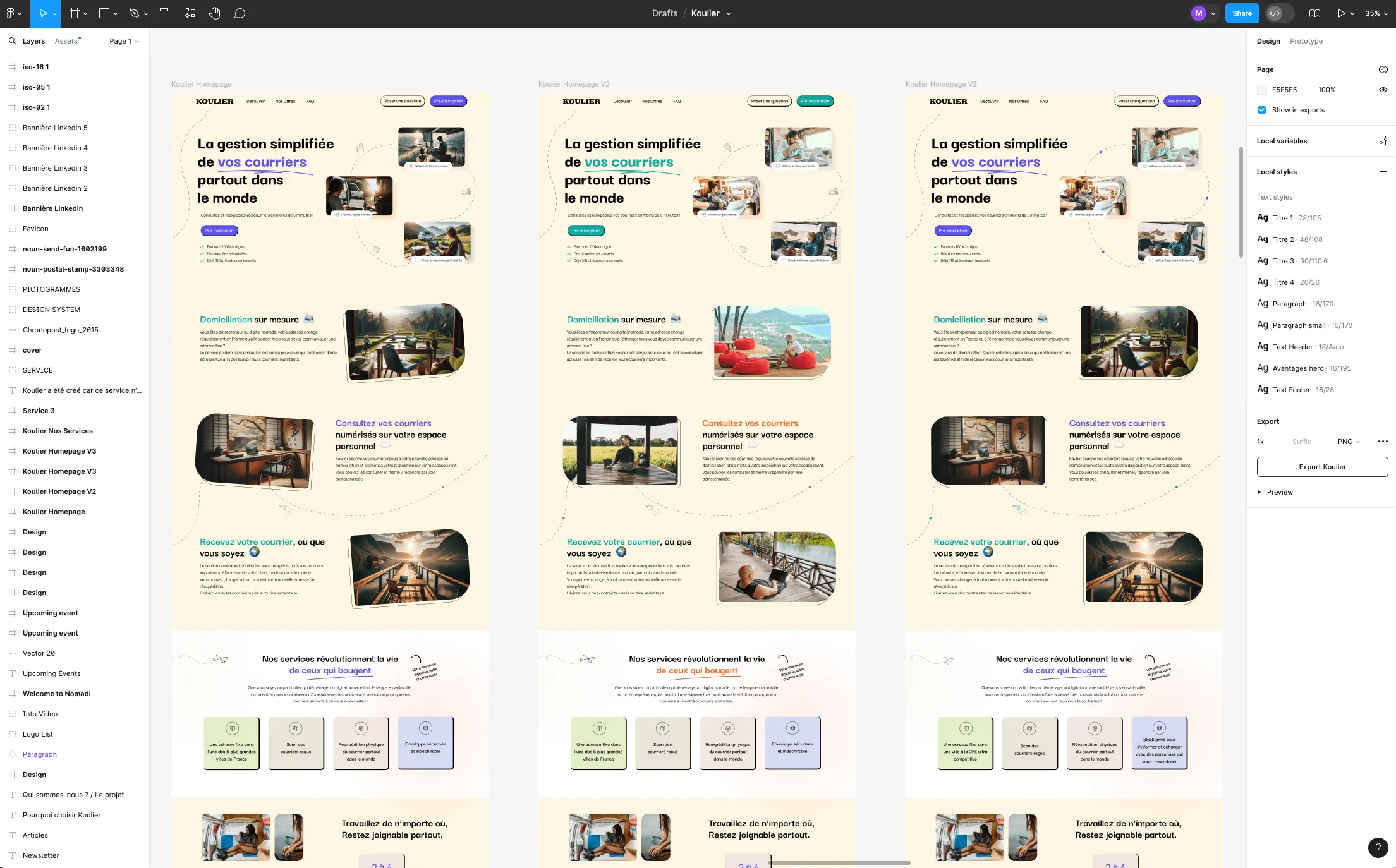
Task: Select the Favicon layer
Action: (x=35, y=229)
